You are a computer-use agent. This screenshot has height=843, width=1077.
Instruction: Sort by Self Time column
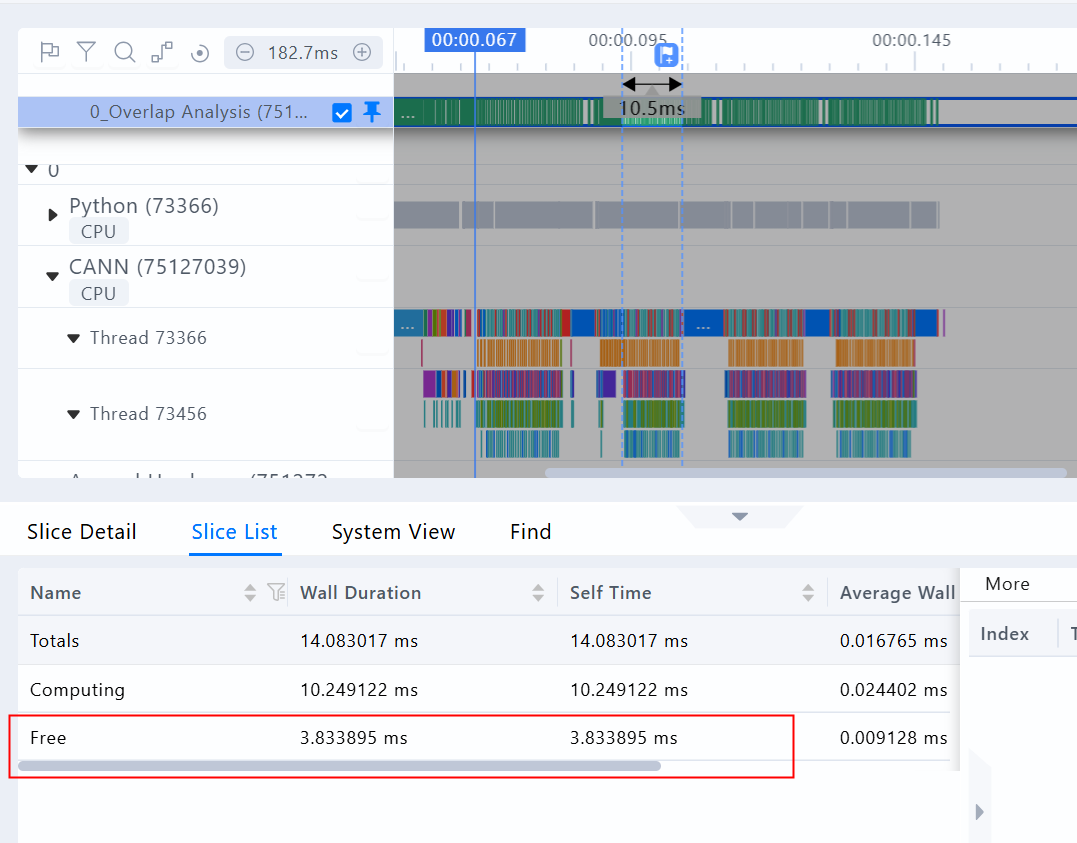(808, 593)
